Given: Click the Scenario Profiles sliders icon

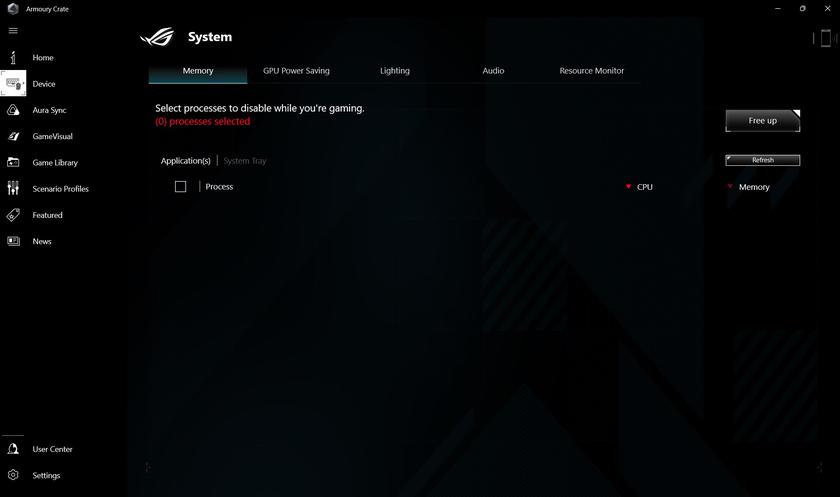Looking at the screenshot, I should 13,188.
